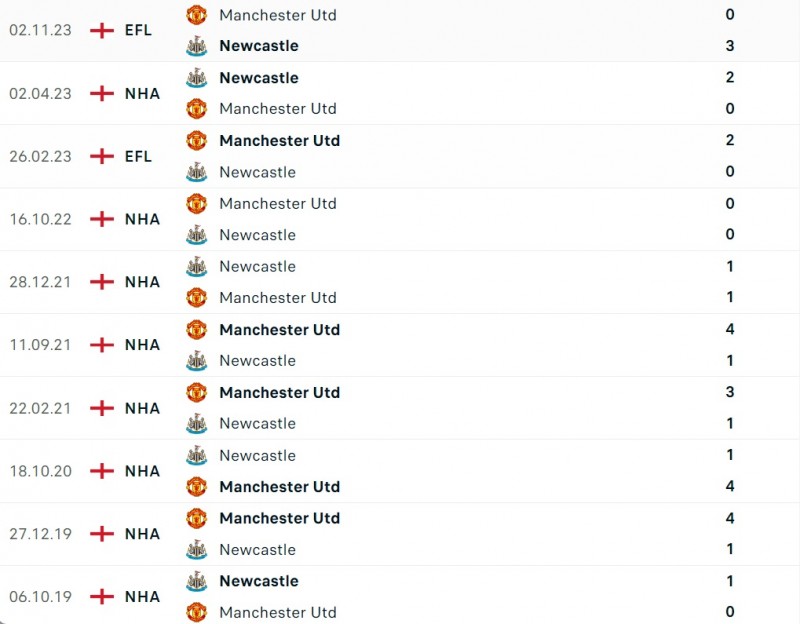
Task: Click Newcastle crest in 06.10.19 match
Action: click(196, 581)
